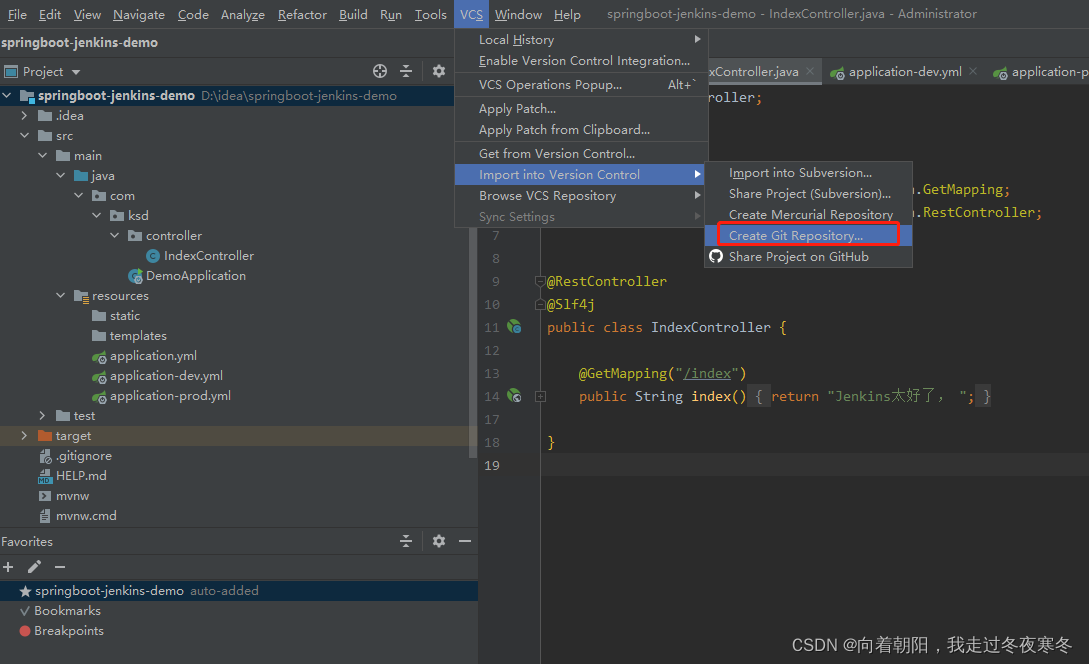Collapse the controller package

coord(115,235)
